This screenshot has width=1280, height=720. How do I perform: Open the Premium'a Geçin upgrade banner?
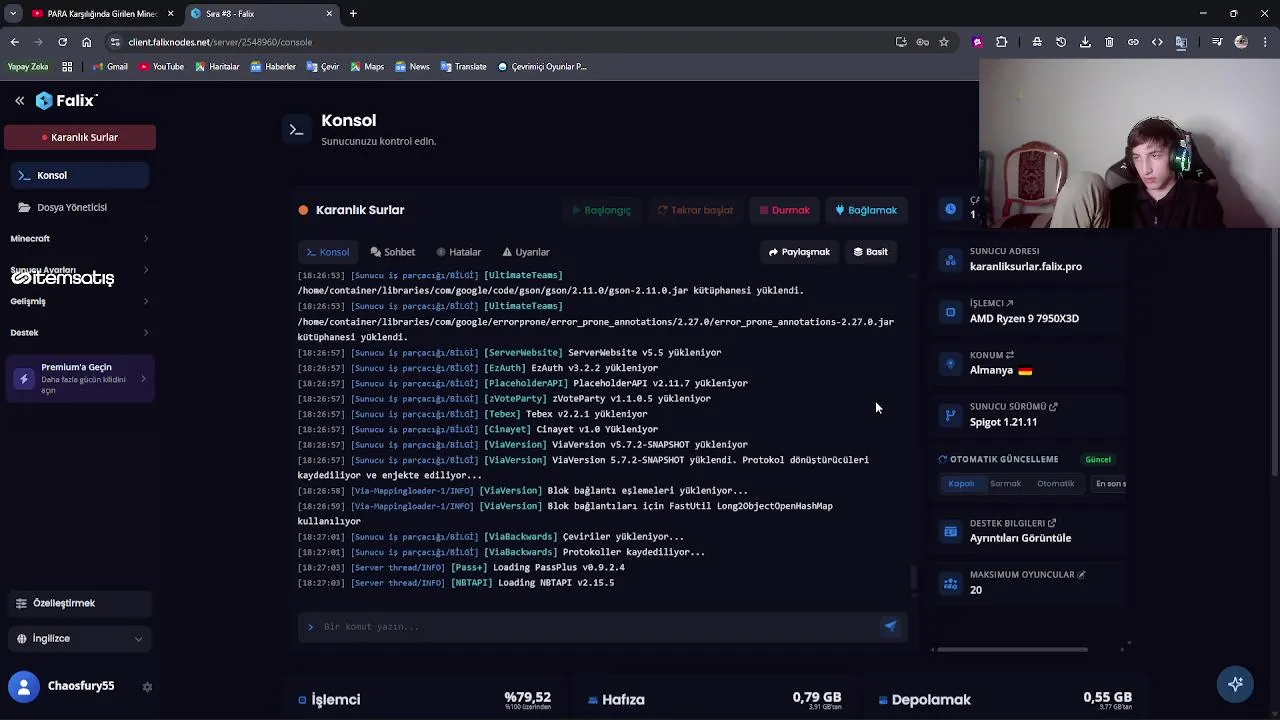click(x=80, y=378)
